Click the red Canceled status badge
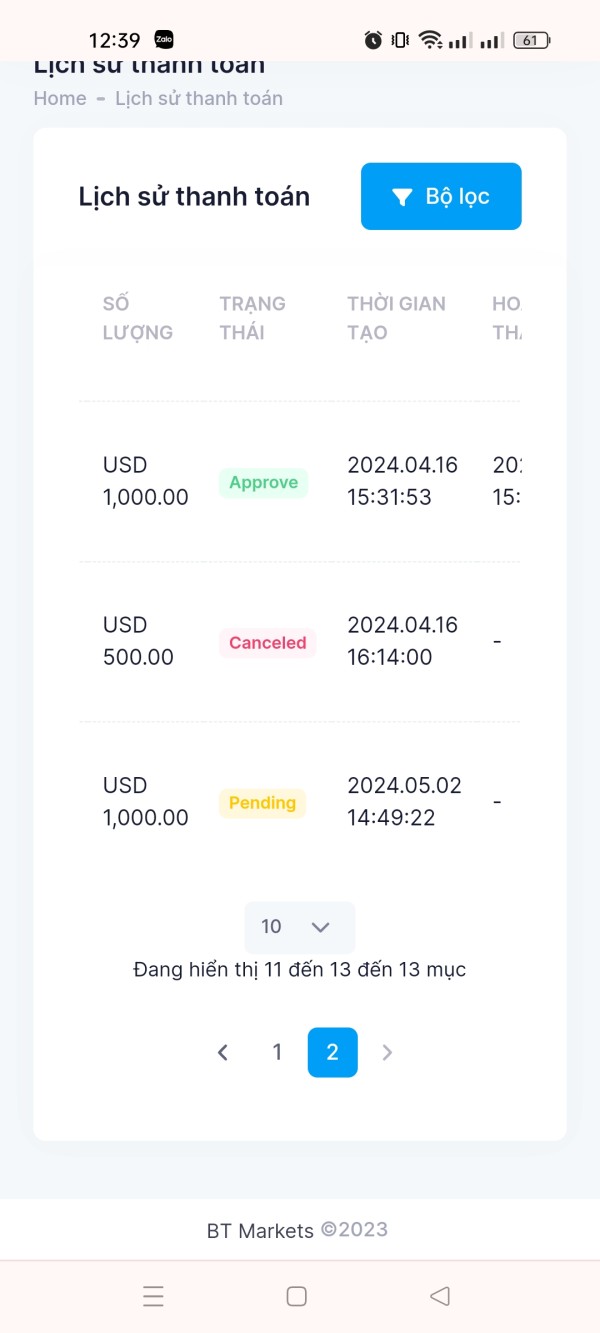 pos(267,643)
